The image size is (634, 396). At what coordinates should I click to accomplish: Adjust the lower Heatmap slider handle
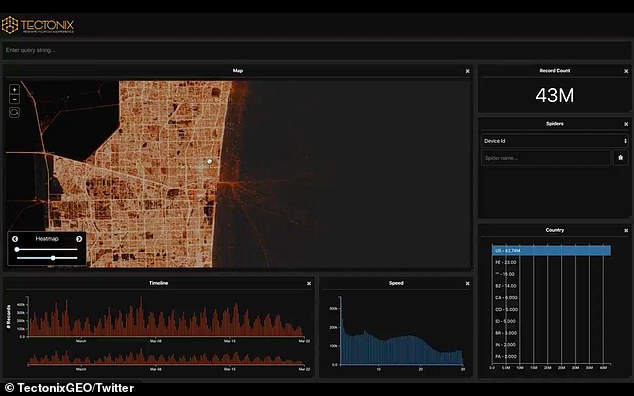click(53, 258)
